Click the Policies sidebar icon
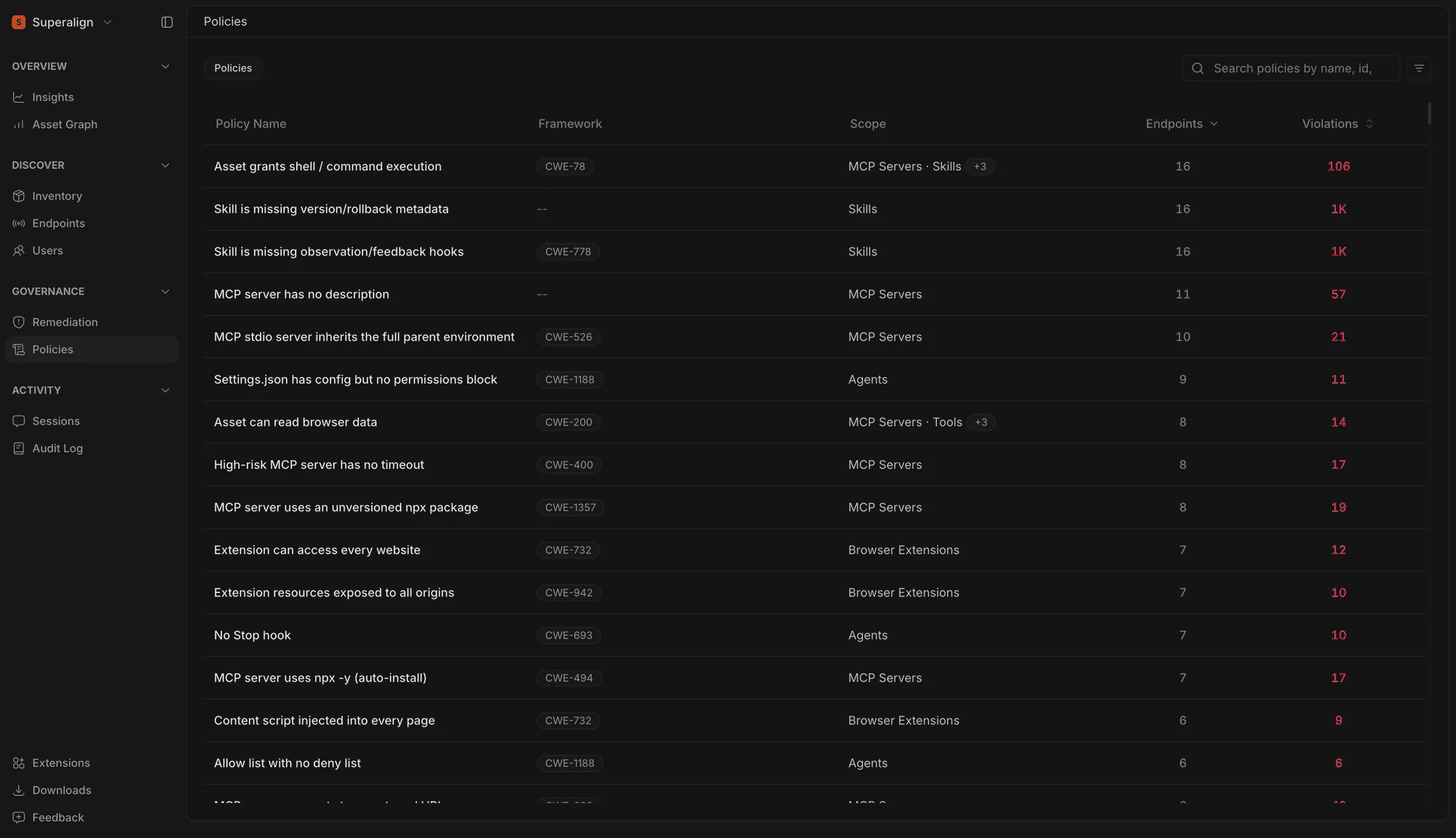 pos(19,349)
